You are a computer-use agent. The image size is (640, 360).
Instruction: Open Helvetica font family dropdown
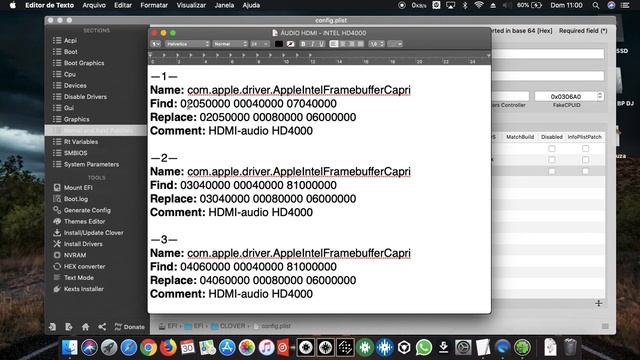click(x=187, y=44)
